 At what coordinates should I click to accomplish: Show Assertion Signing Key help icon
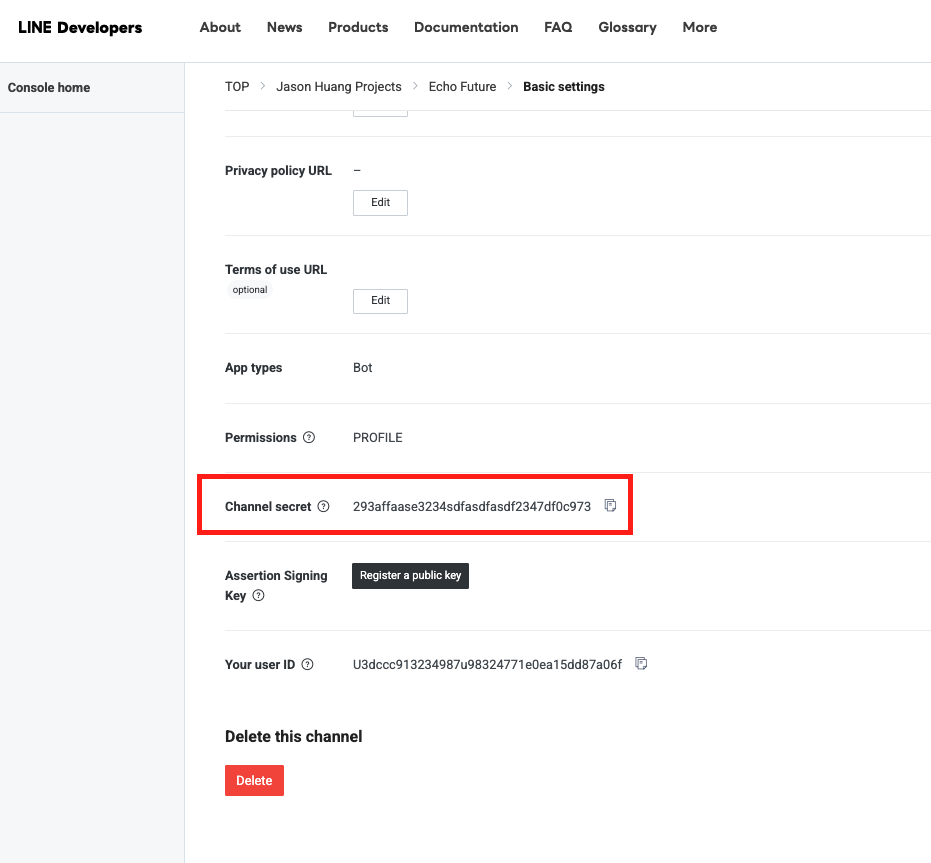pyautogui.click(x=258, y=596)
